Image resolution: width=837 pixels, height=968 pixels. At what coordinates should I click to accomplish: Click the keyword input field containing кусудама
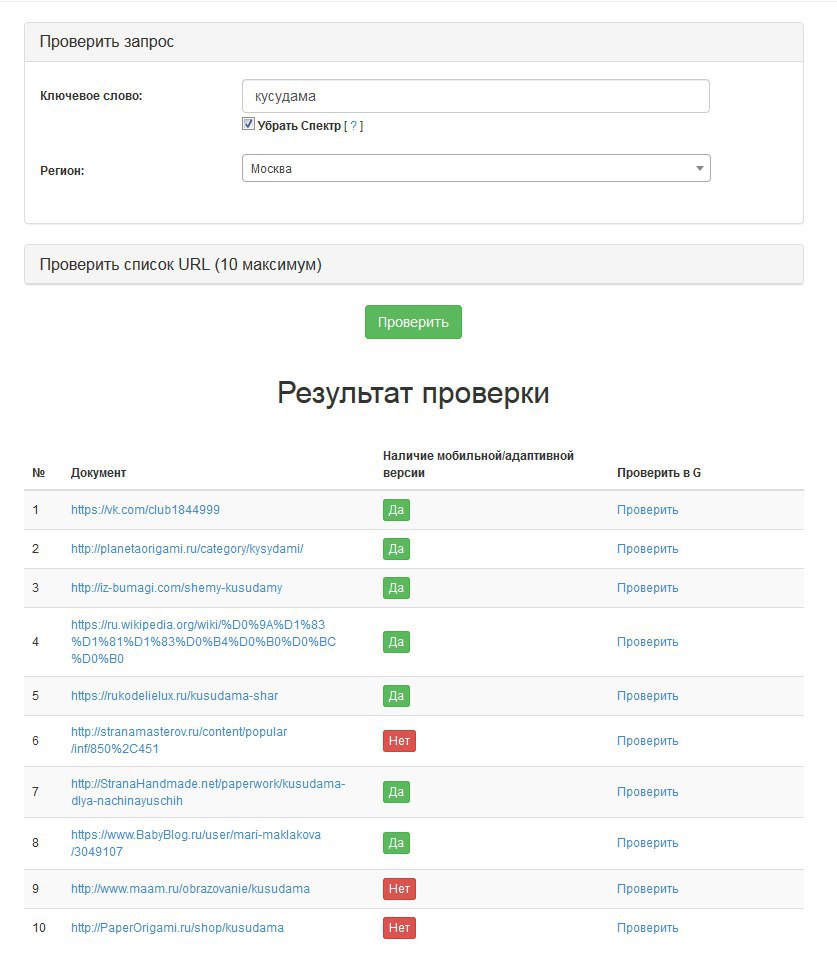pos(475,96)
